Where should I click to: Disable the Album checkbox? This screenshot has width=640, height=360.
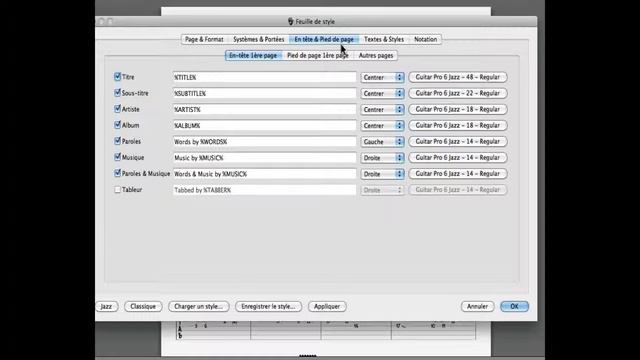pyautogui.click(x=118, y=125)
